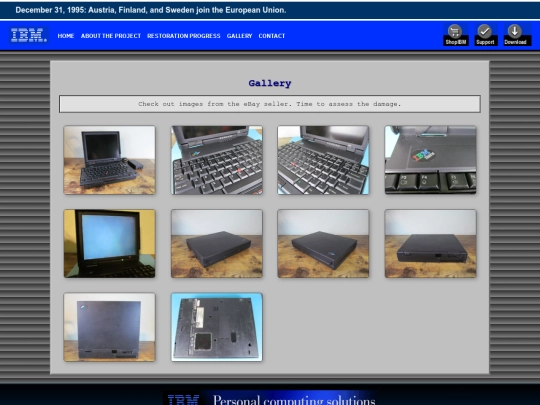Screen dimensions: 540x405
Task: Click the Gallery page heading
Action: click(270, 83)
